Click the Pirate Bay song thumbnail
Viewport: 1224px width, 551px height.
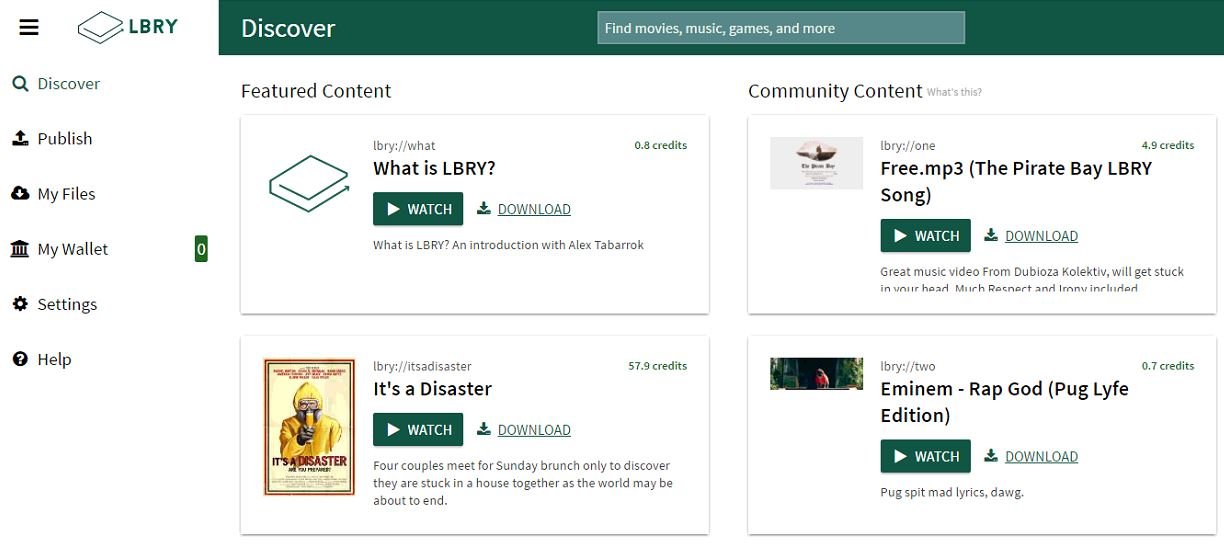point(816,163)
